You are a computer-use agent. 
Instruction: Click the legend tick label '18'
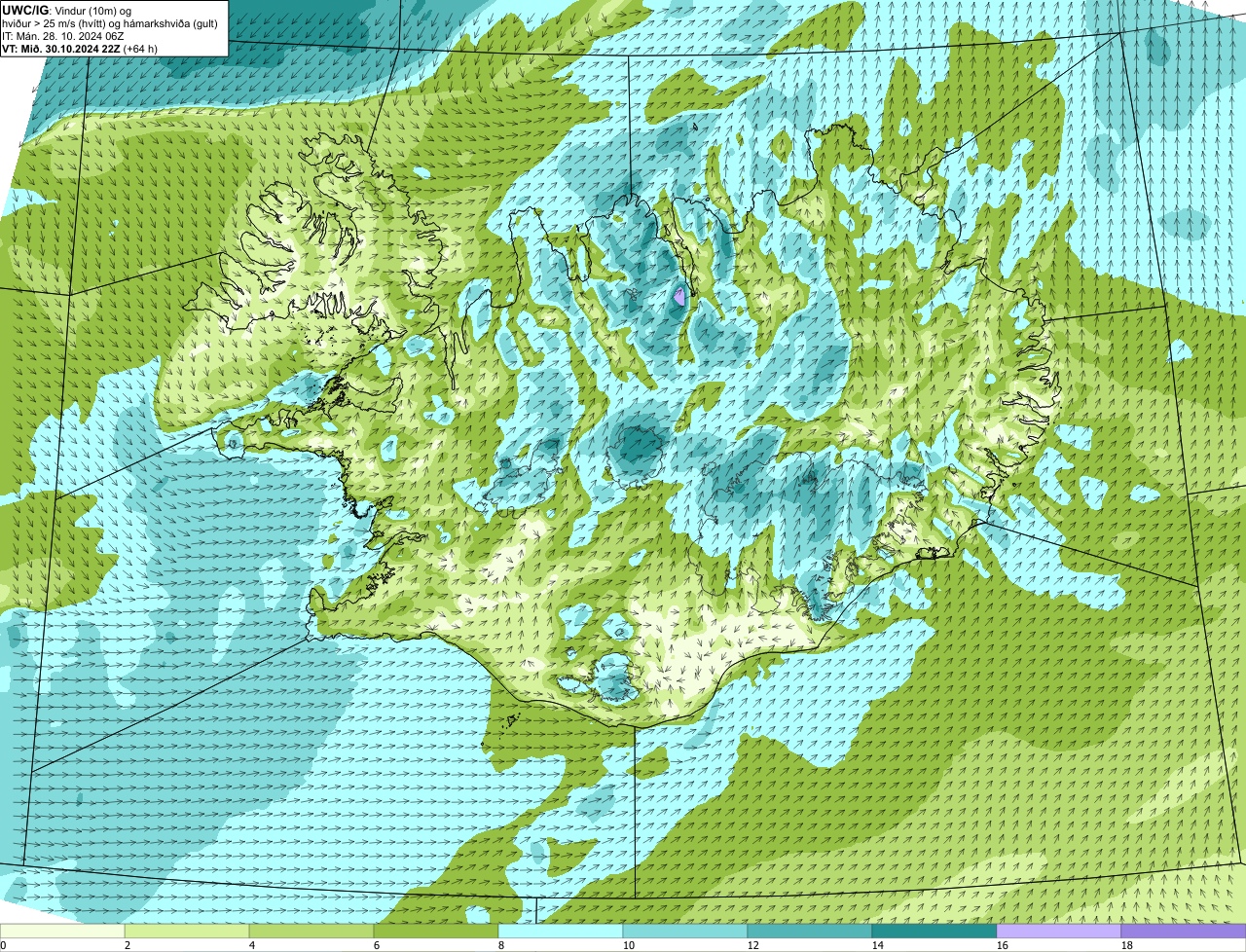(1127, 945)
